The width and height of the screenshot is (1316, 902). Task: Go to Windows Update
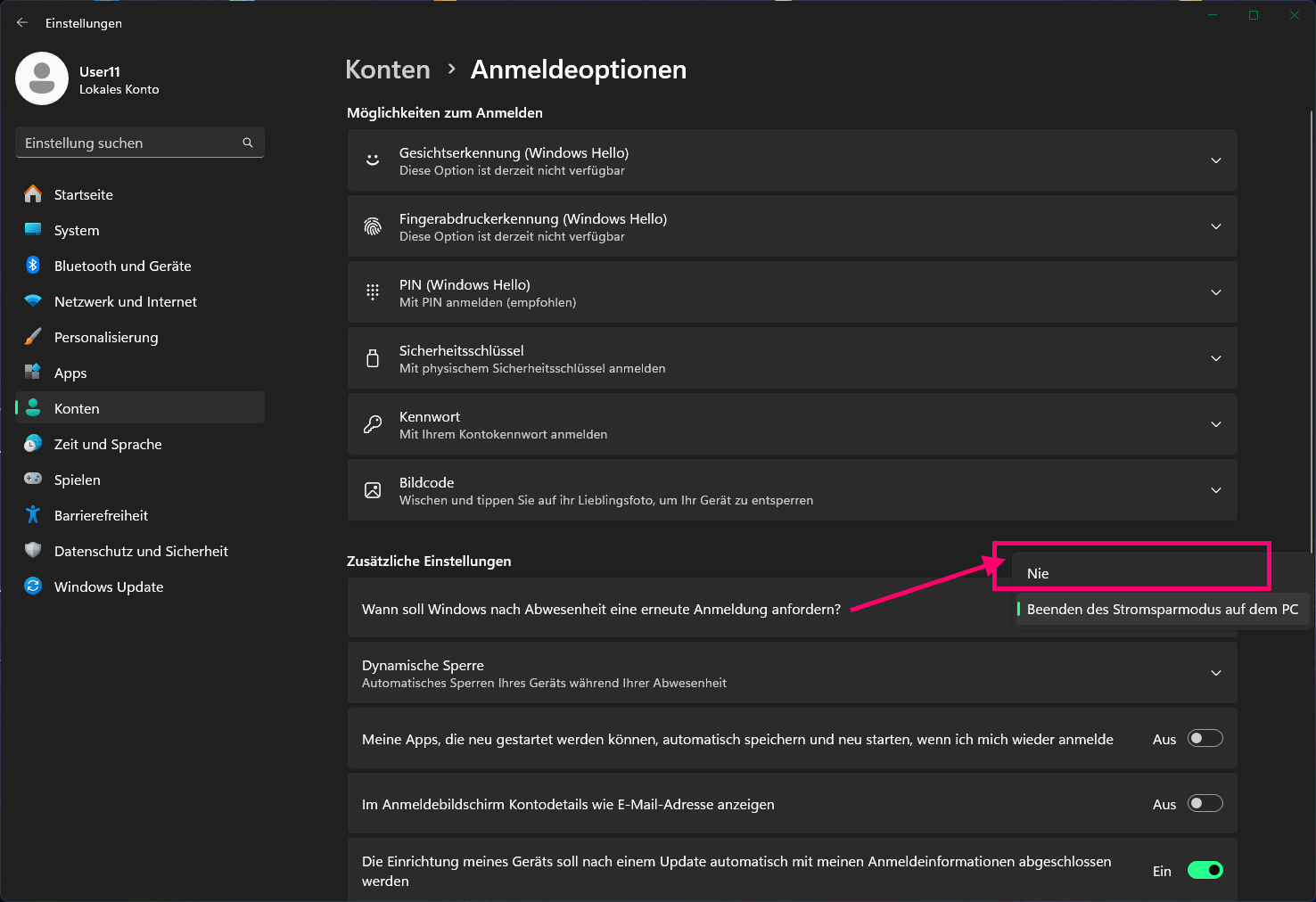140,586
